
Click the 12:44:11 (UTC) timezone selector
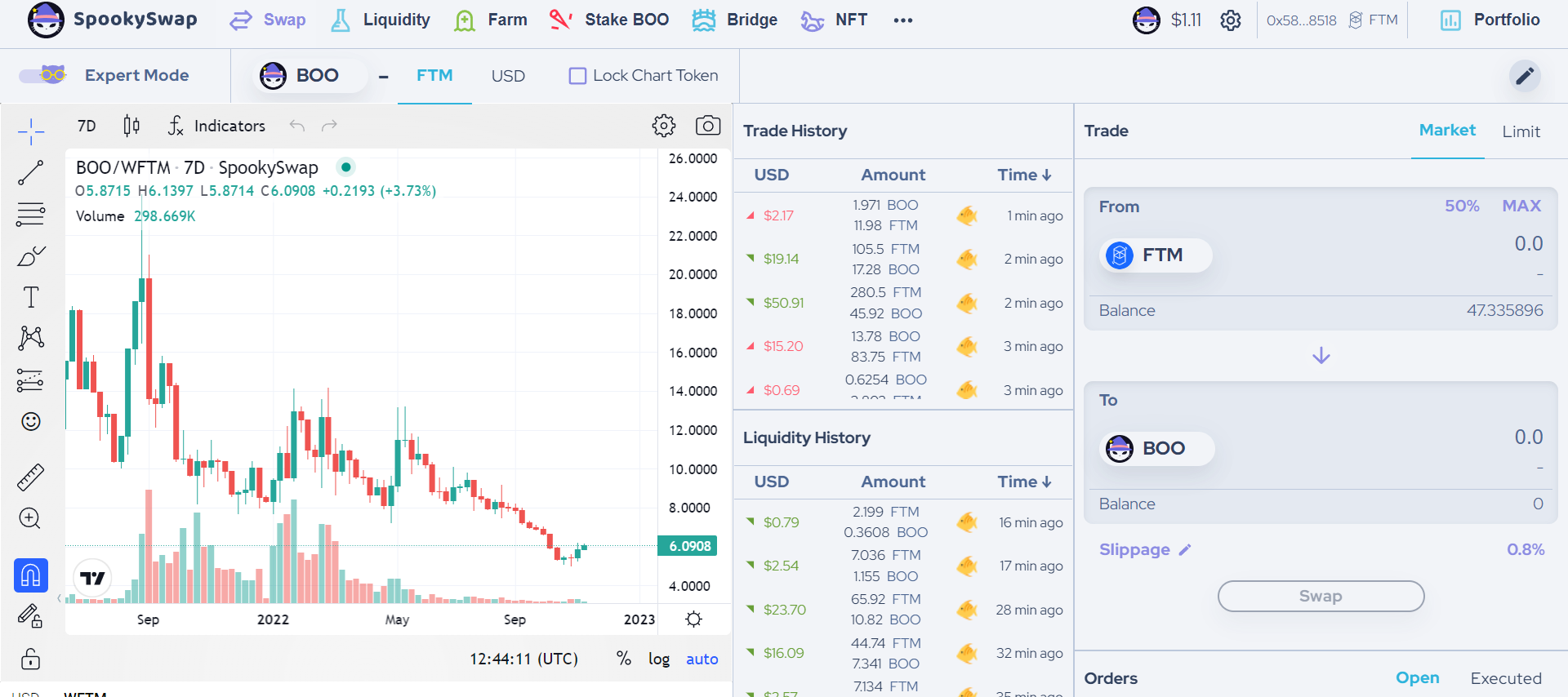click(523, 659)
